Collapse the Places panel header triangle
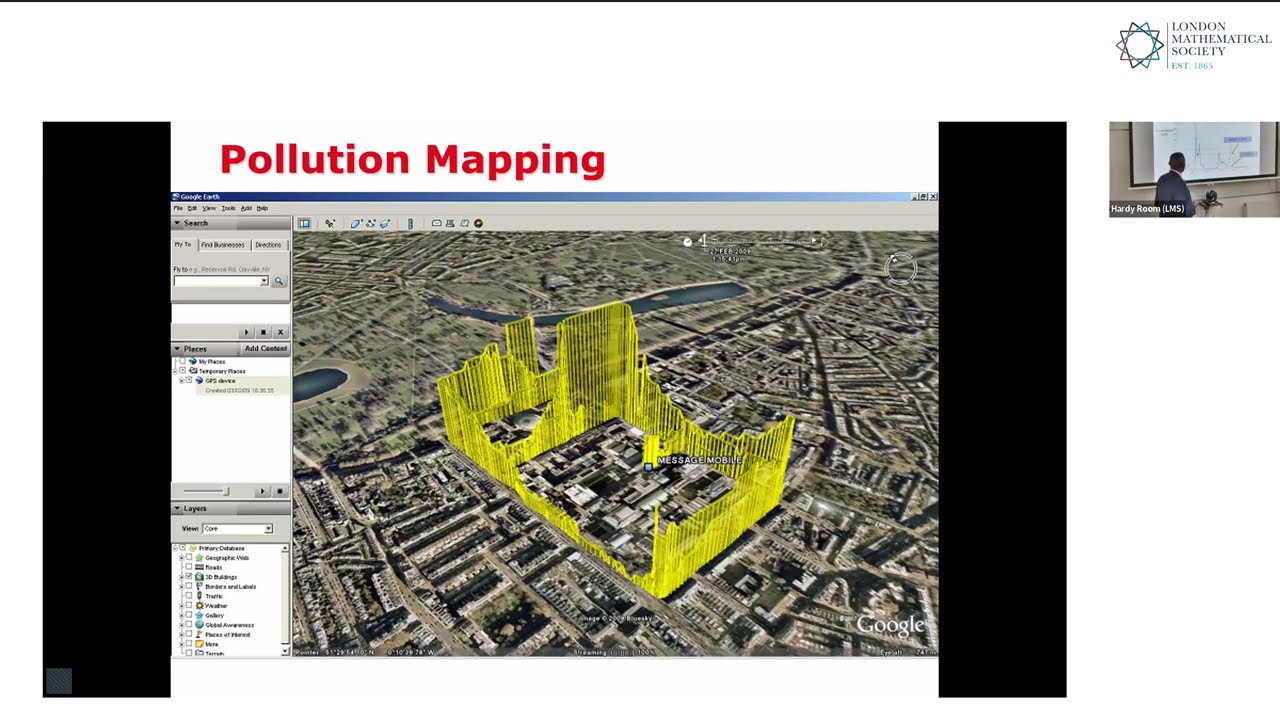This screenshot has width=1280, height=720. (177, 348)
